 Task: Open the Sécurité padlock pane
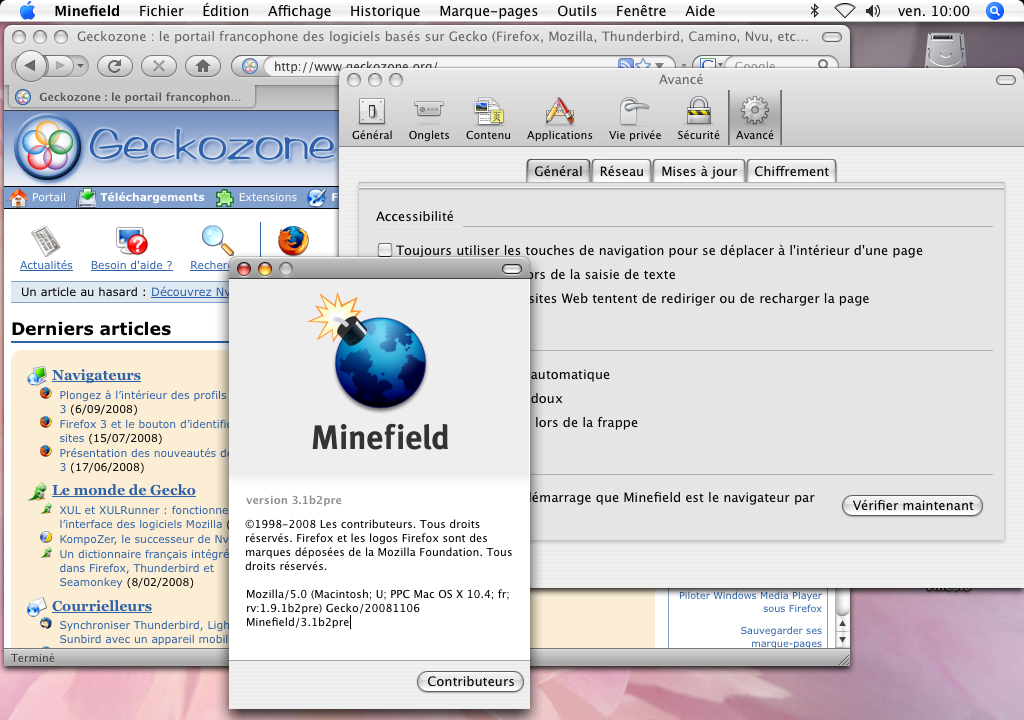[x=698, y=118]
